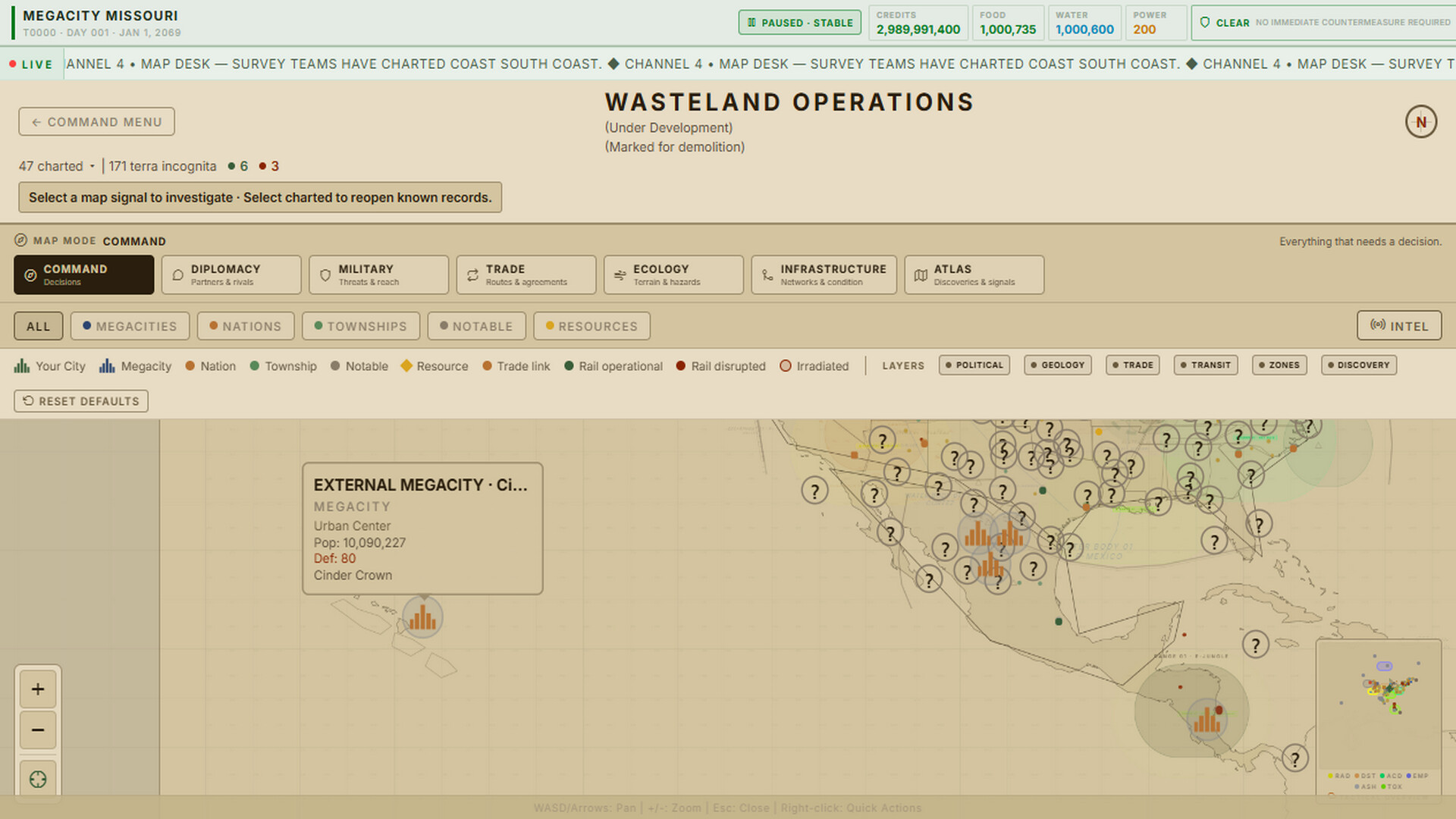Switch to Infrastructure map mode
This screenshot has width=1456, height=819.
coord(824,275)
